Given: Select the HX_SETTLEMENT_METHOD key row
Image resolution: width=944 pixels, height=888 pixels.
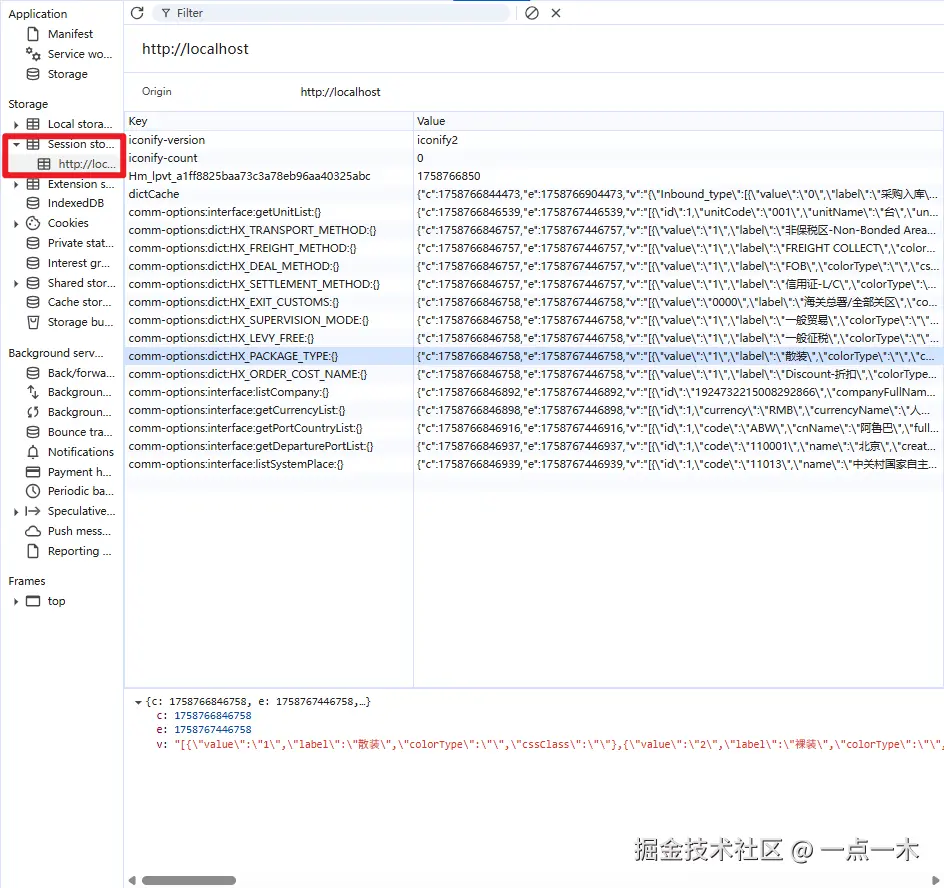Looking at the screenshot, I should tap(269, 284).
